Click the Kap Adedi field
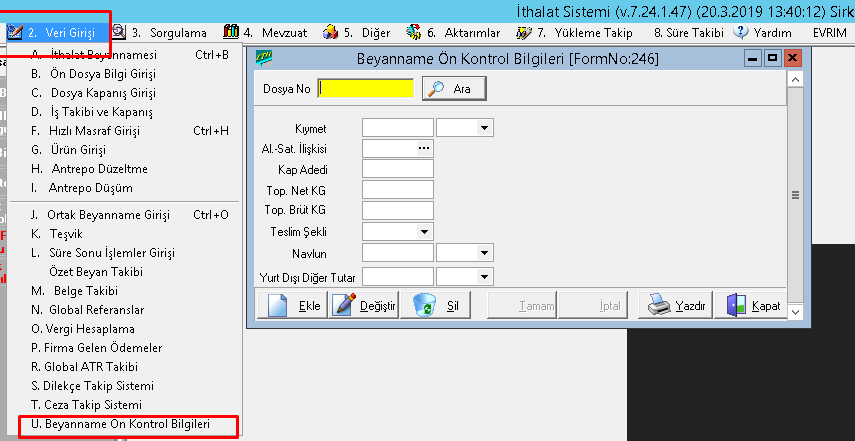 [x=398, y=169]
